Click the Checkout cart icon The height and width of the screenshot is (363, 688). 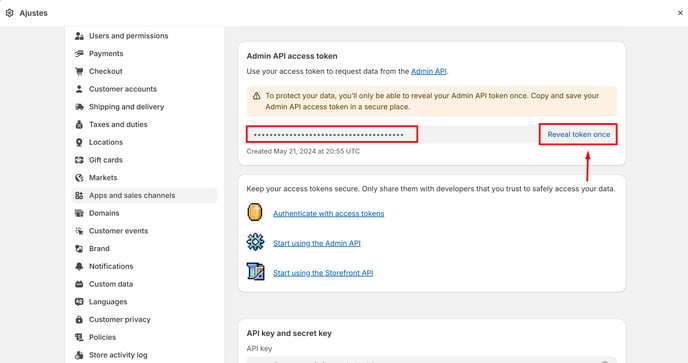[79, 72]
